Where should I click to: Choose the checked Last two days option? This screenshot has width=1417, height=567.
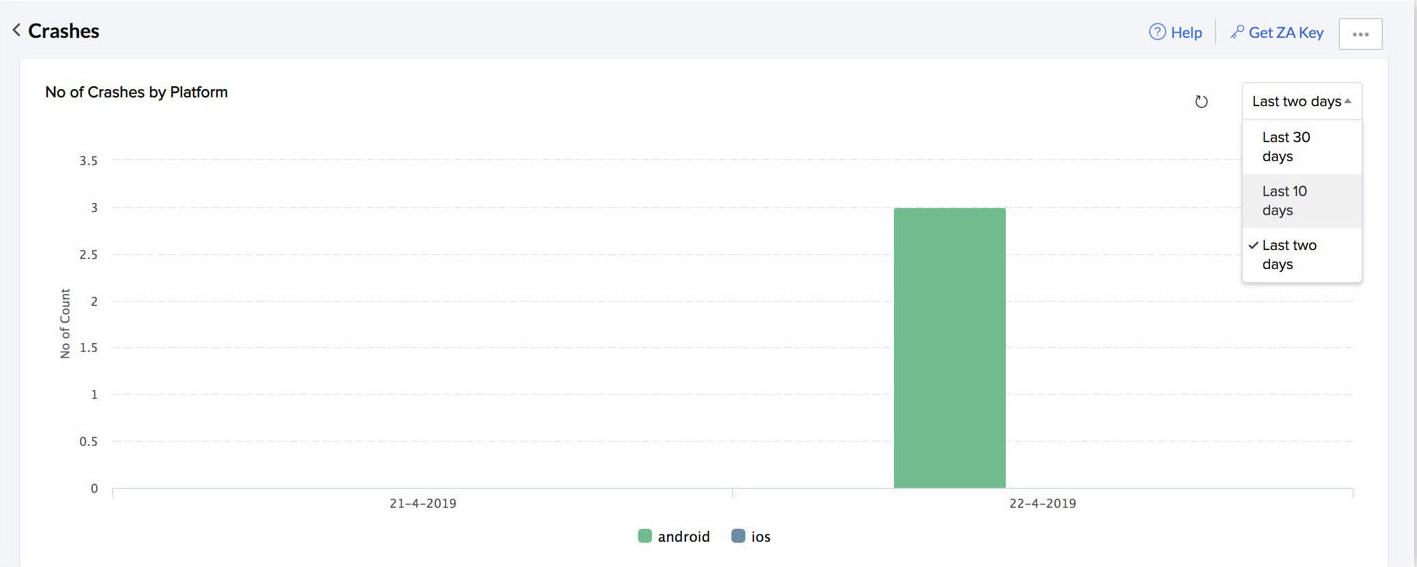point(1290,255)
